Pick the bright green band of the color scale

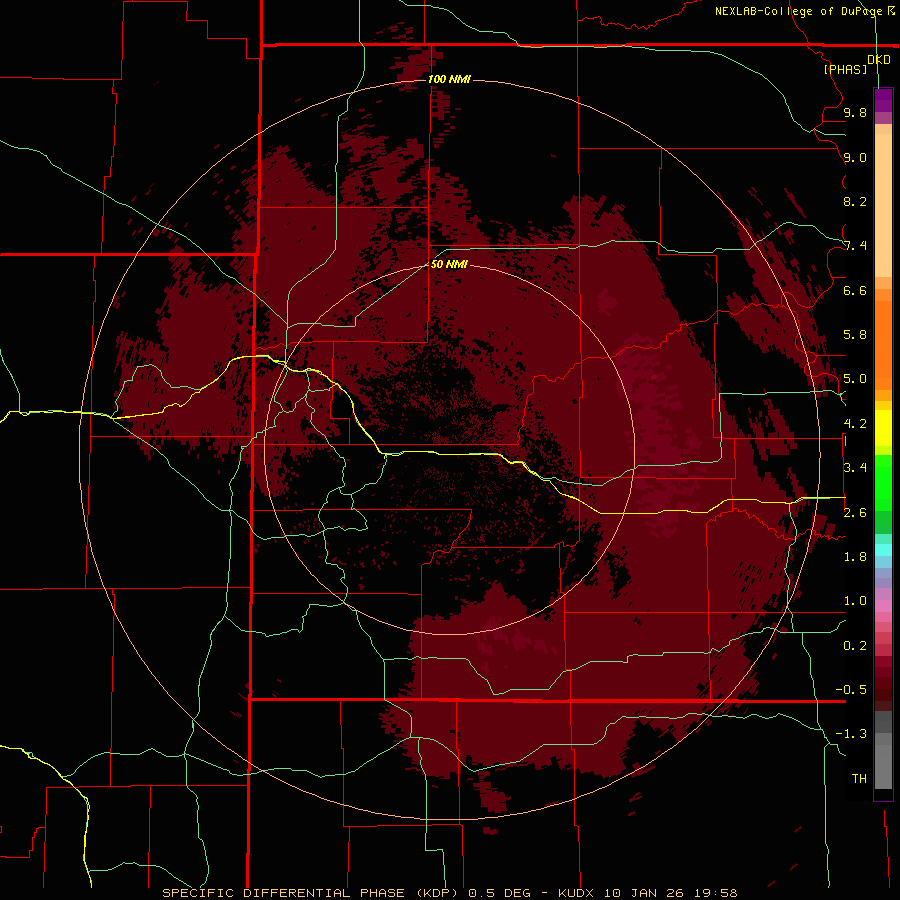pyautogui.click(x=883, y=482)
